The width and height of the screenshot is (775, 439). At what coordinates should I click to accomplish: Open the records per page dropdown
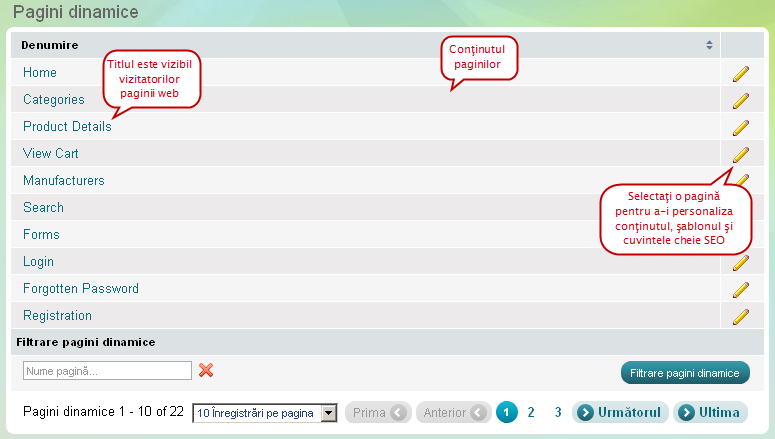[x=264, y=413]
